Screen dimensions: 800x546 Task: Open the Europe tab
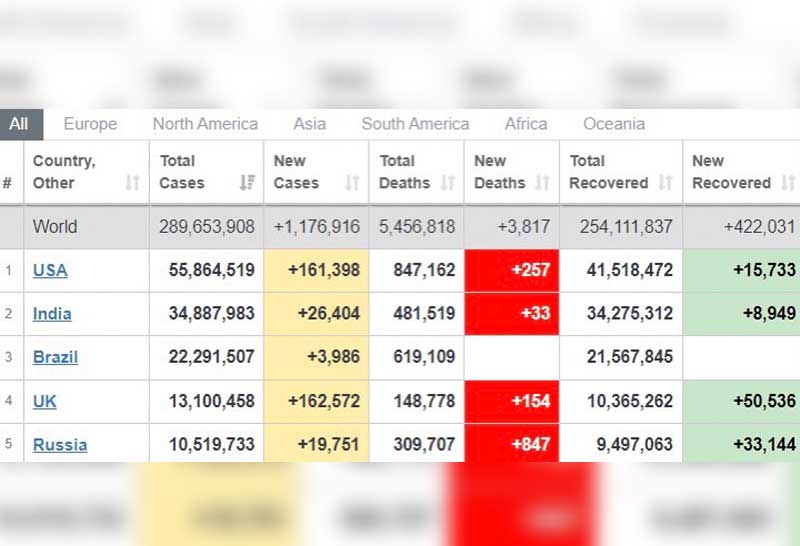click(90, 124)
